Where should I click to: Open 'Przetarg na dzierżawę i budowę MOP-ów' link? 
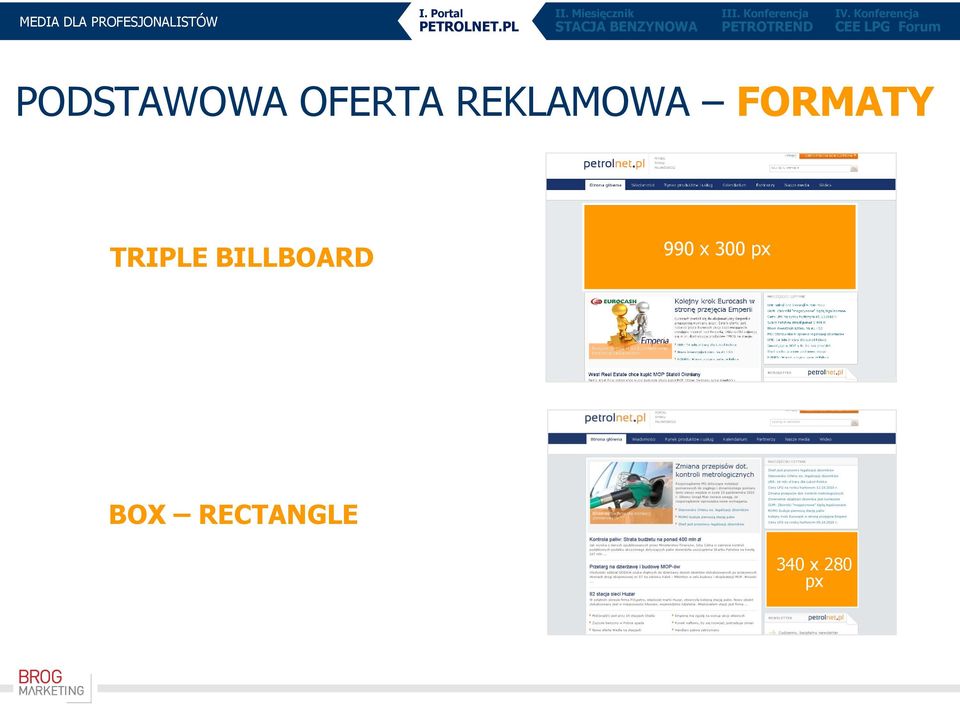(x=634, y=567)
